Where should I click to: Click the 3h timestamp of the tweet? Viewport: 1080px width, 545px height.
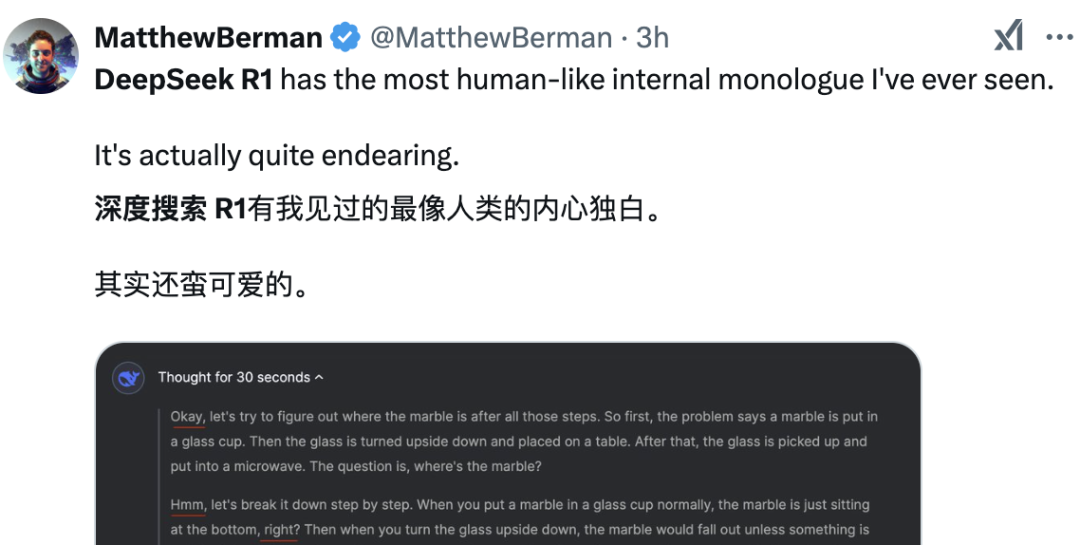[652, 38]
